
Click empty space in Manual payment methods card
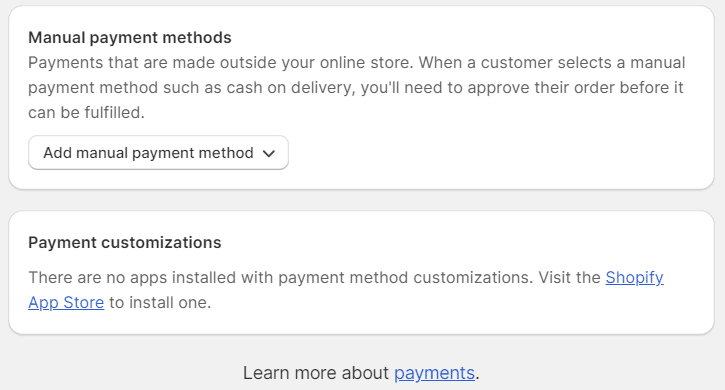click(499, 153)
